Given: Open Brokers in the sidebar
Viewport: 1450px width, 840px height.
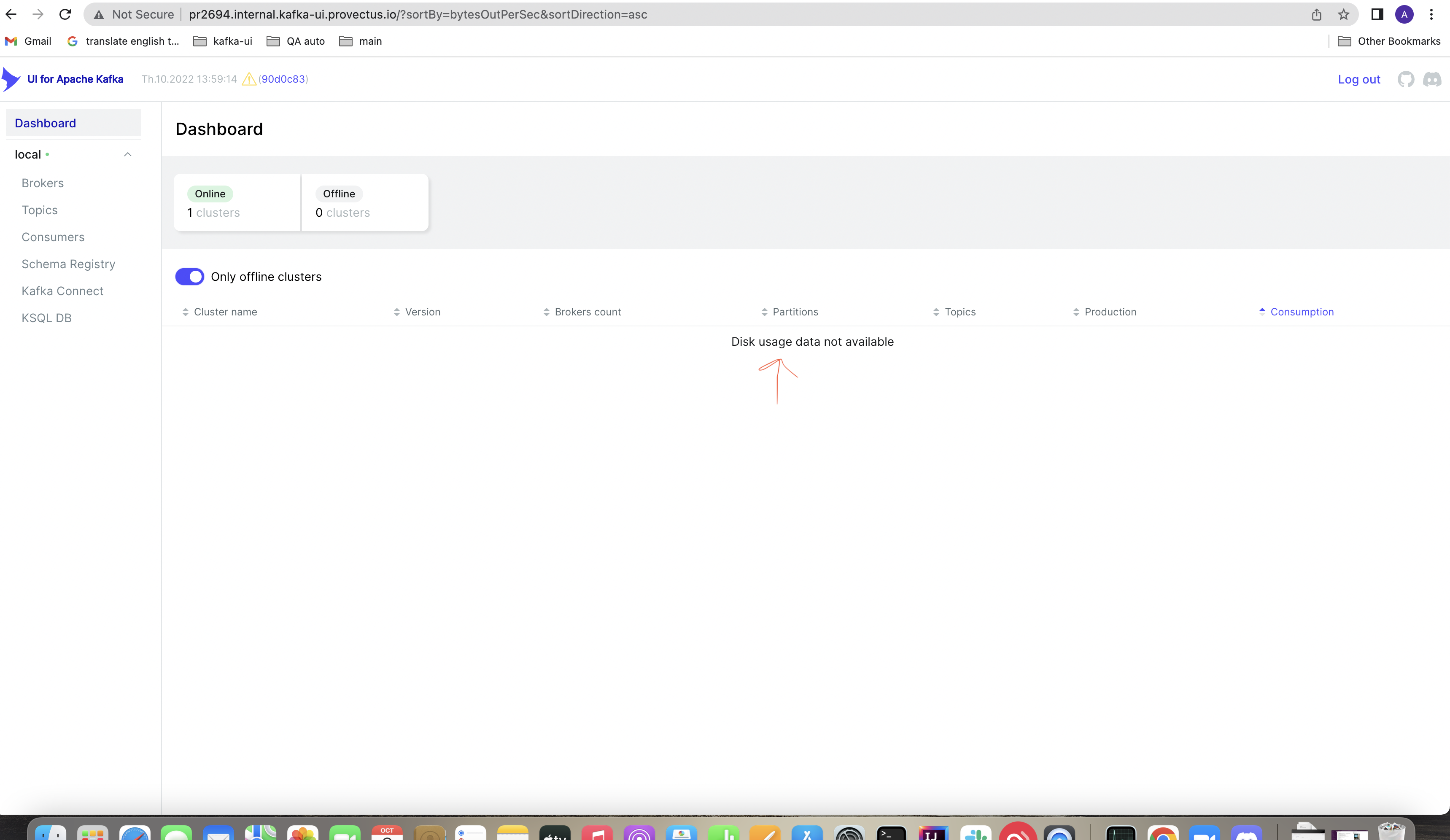Looking at the screenshot, I should coord(43,183).
